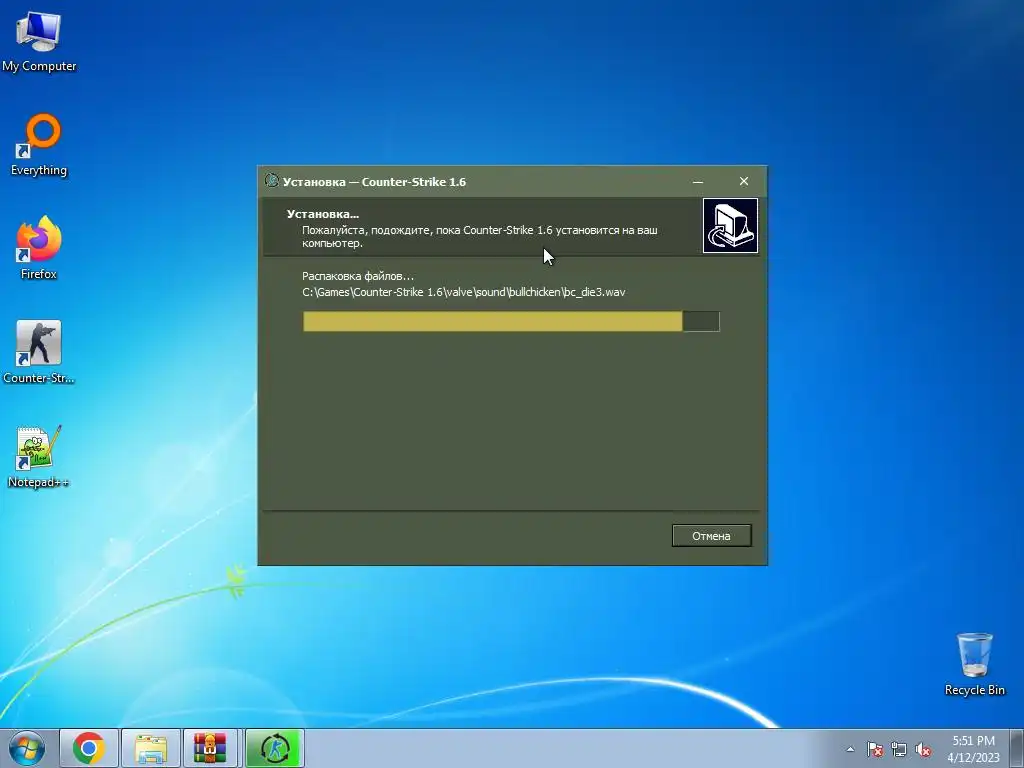
Task: Show hidden system tray icons
Action: click(850, 749)
